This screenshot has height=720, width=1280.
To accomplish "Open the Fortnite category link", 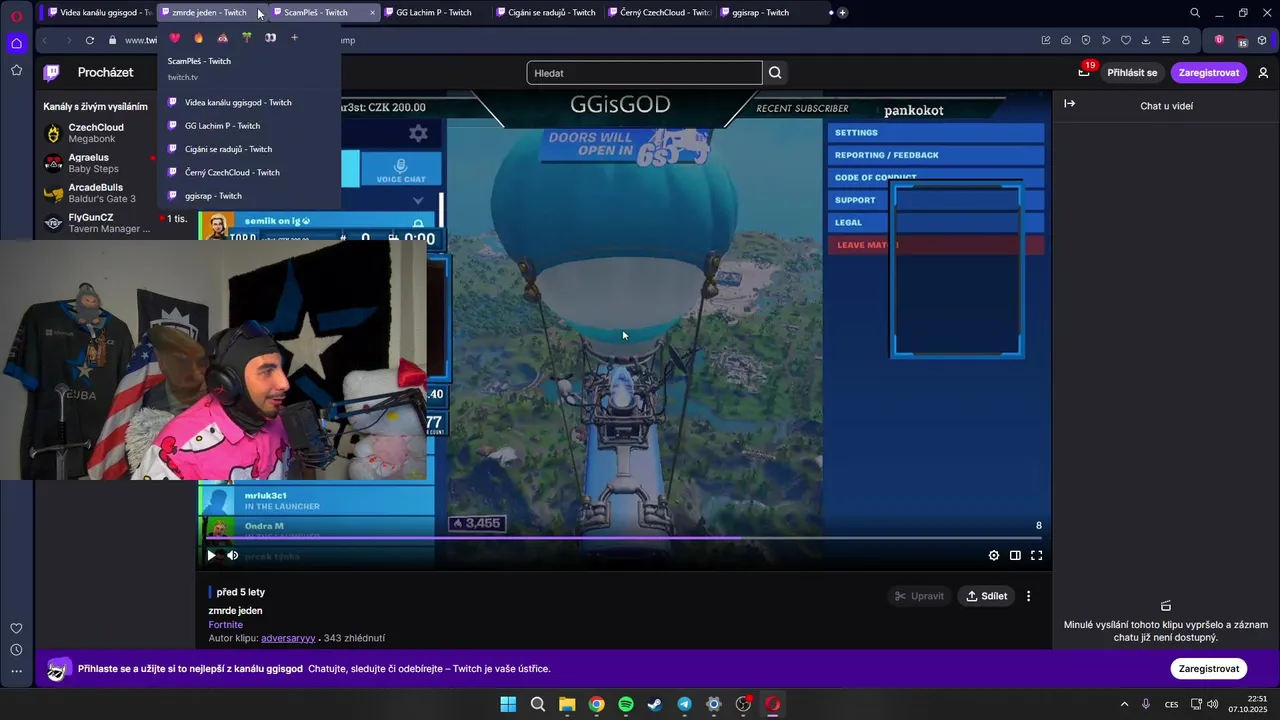I will 226,625.
